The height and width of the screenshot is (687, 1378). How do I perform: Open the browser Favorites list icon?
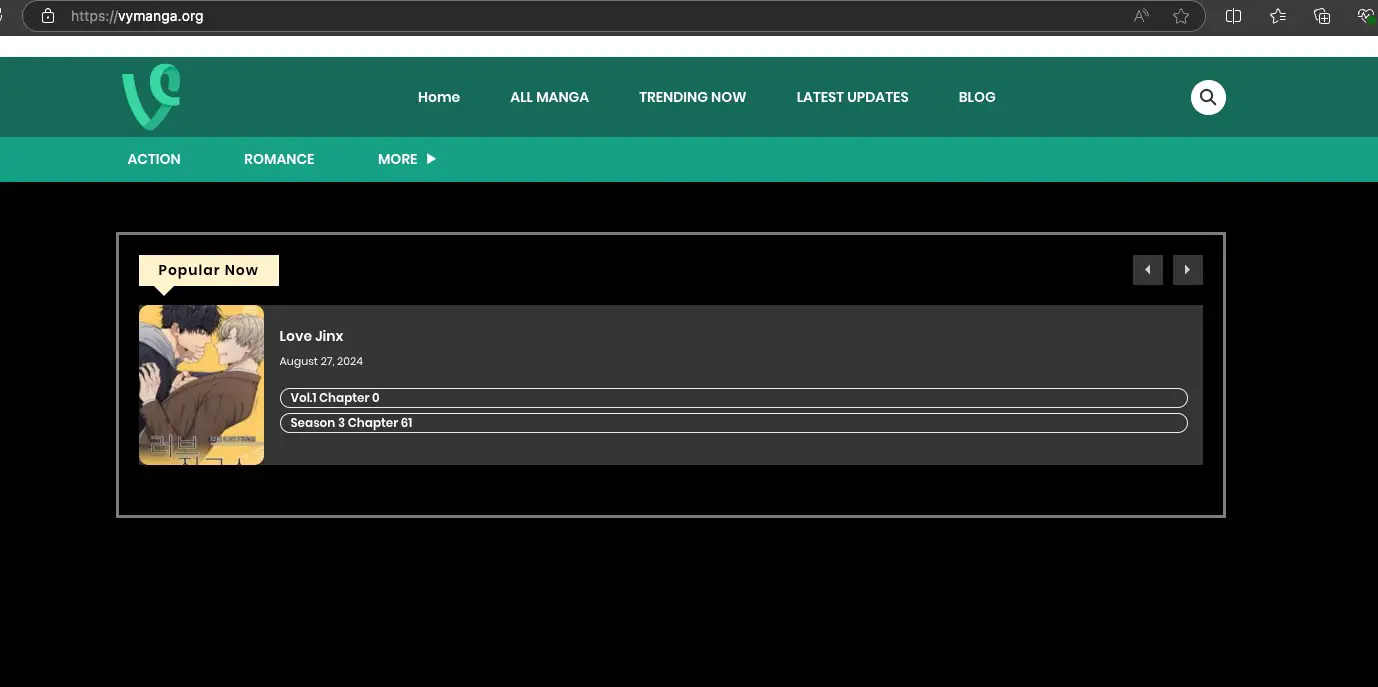click(1278, 16)
